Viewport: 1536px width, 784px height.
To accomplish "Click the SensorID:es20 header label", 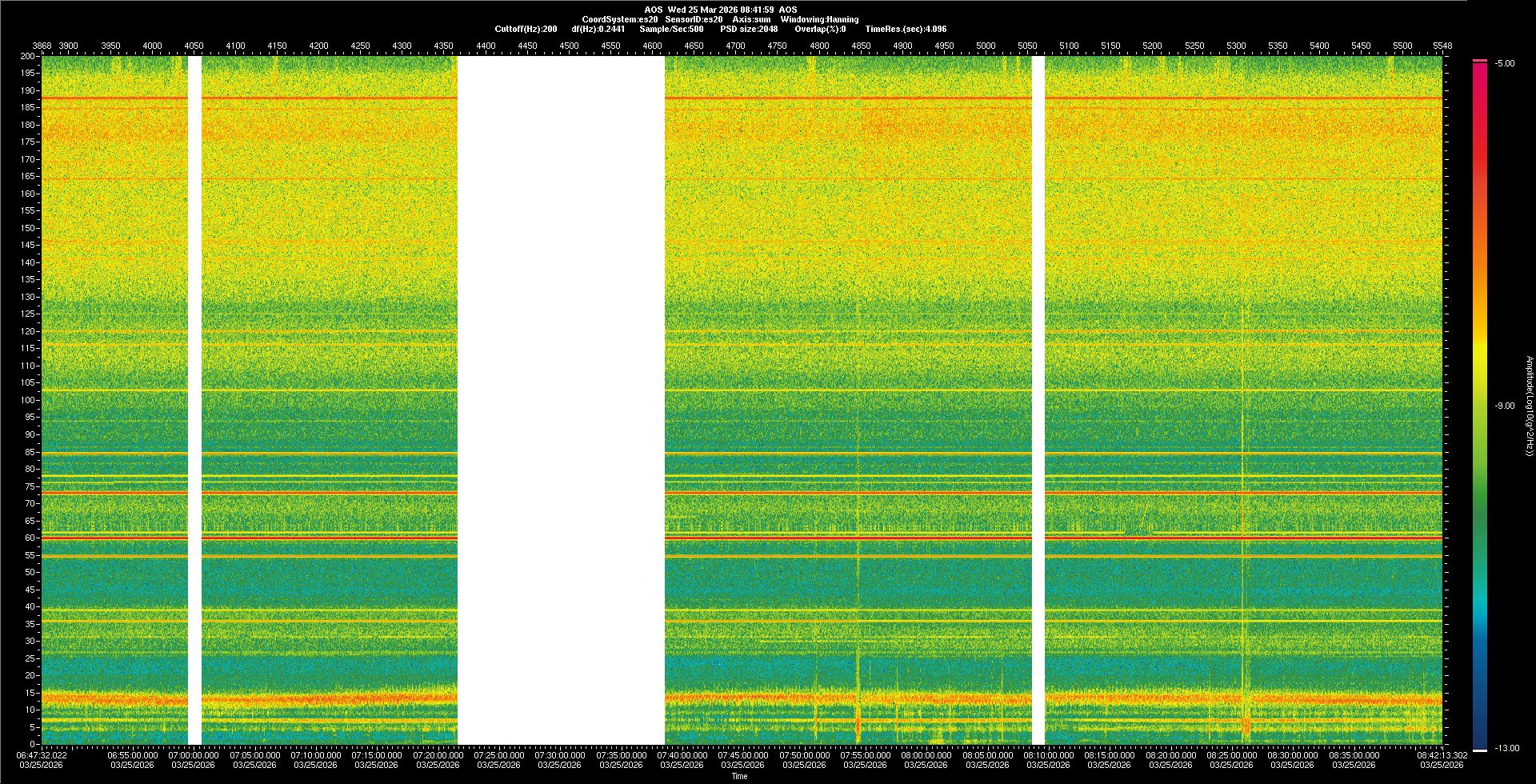I will [x=694, y=19].
